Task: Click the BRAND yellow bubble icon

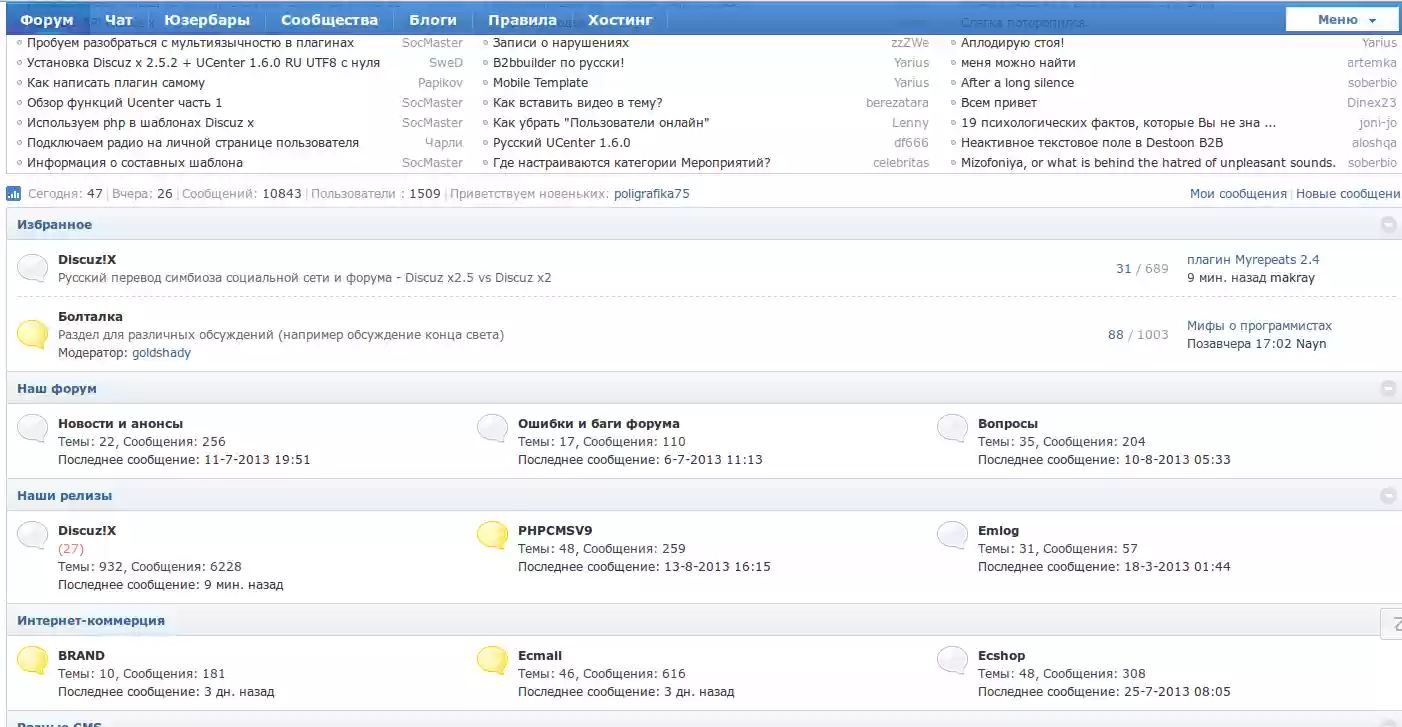Action: point(31,661)
